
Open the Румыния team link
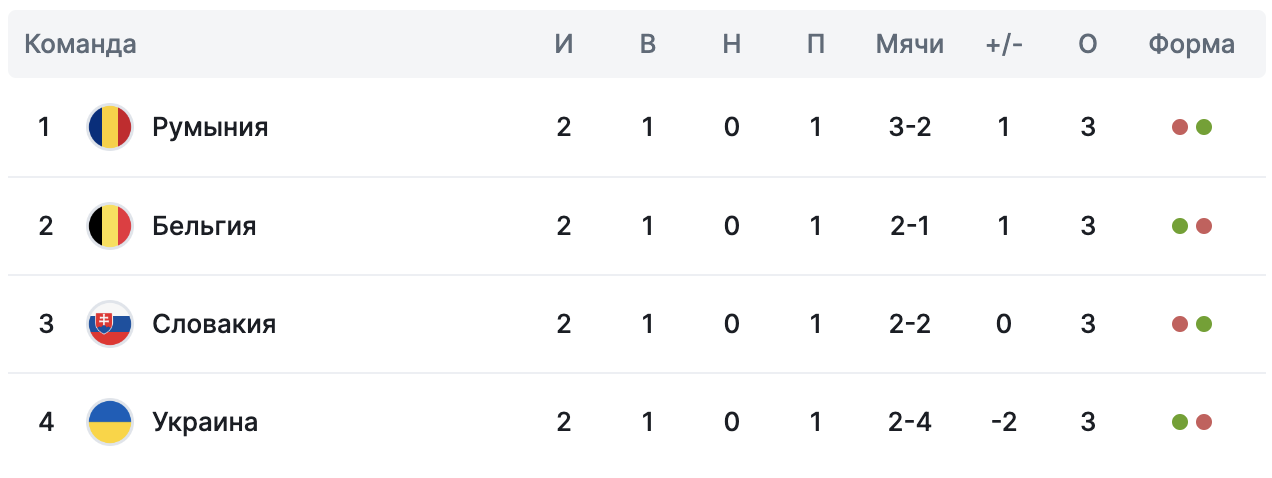tap(210, 128)
